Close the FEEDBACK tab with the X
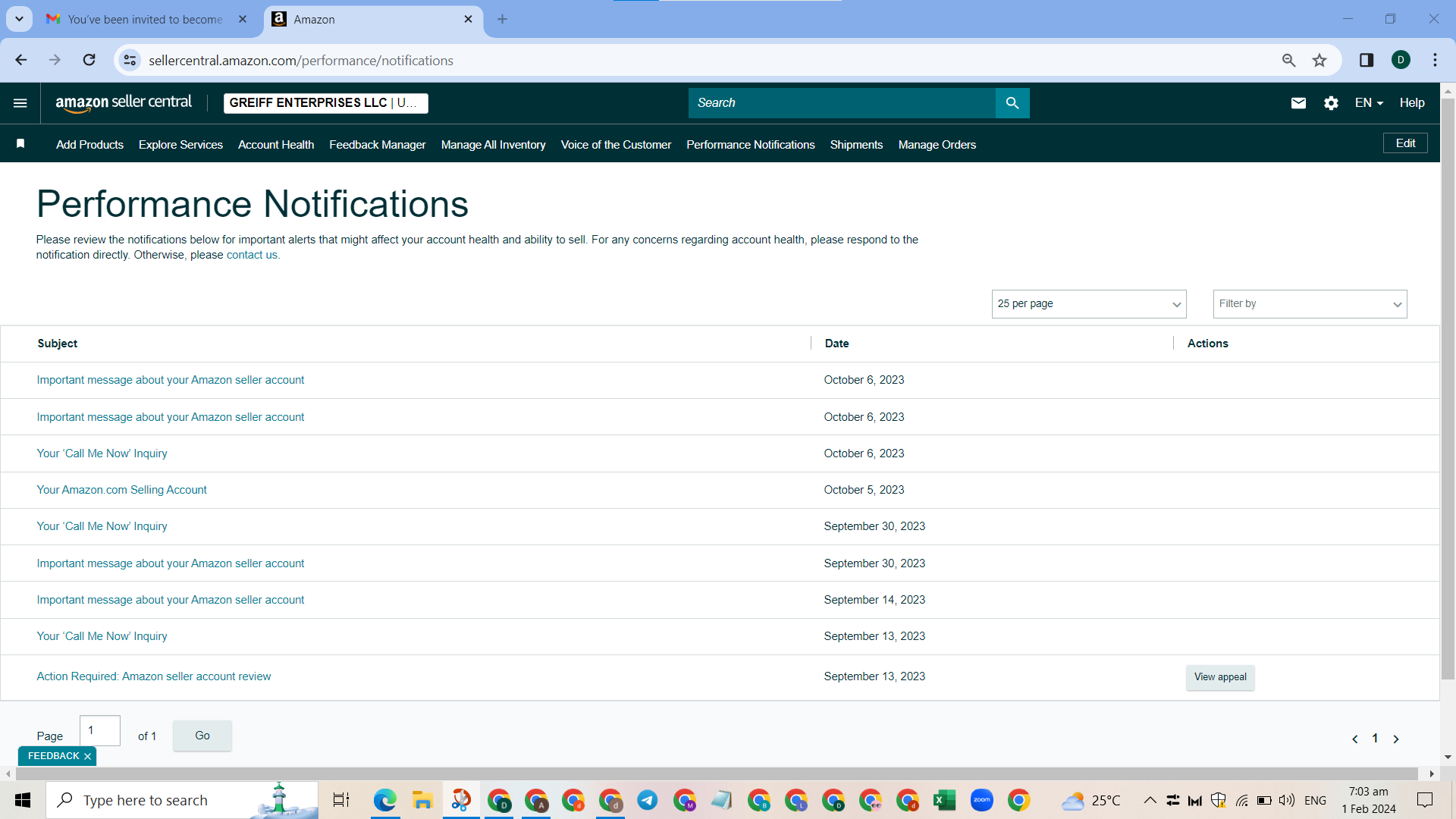This screenshot has height=819, width=1456. [87, 757]
